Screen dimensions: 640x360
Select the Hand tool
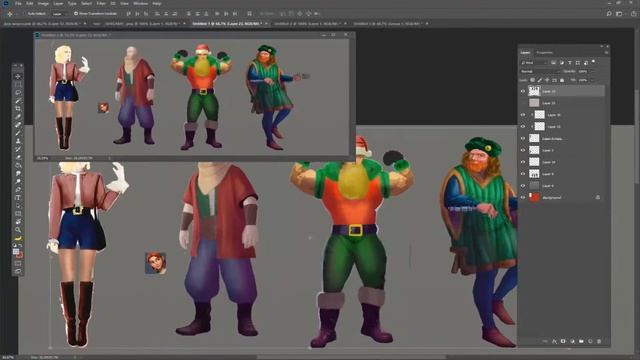coord(18,222)
